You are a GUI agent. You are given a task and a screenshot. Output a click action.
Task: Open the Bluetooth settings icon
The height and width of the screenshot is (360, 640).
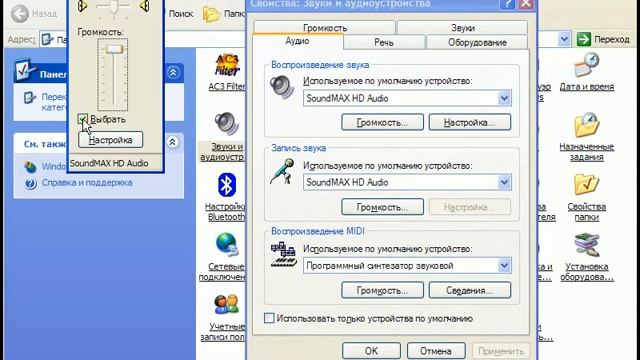pos(227,185)
